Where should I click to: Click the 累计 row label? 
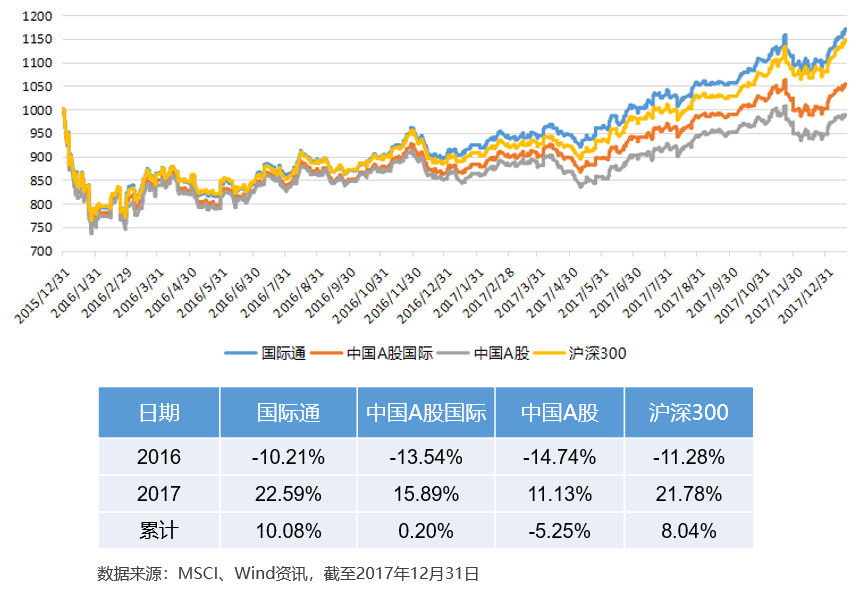[x=159, y=530]
